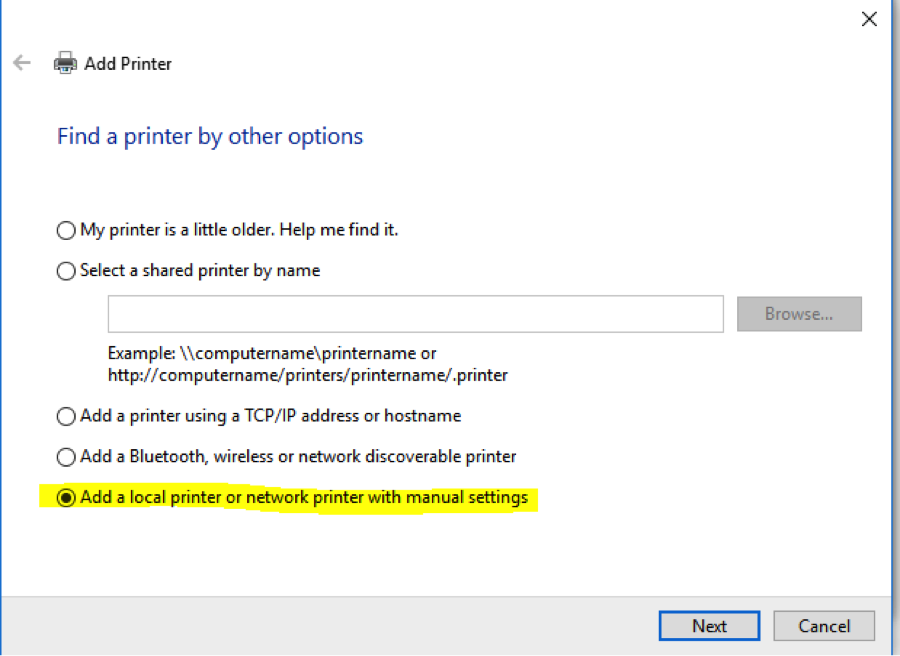Cancel the Add Printer wizard
900x656 pixels.
point(824,626)
